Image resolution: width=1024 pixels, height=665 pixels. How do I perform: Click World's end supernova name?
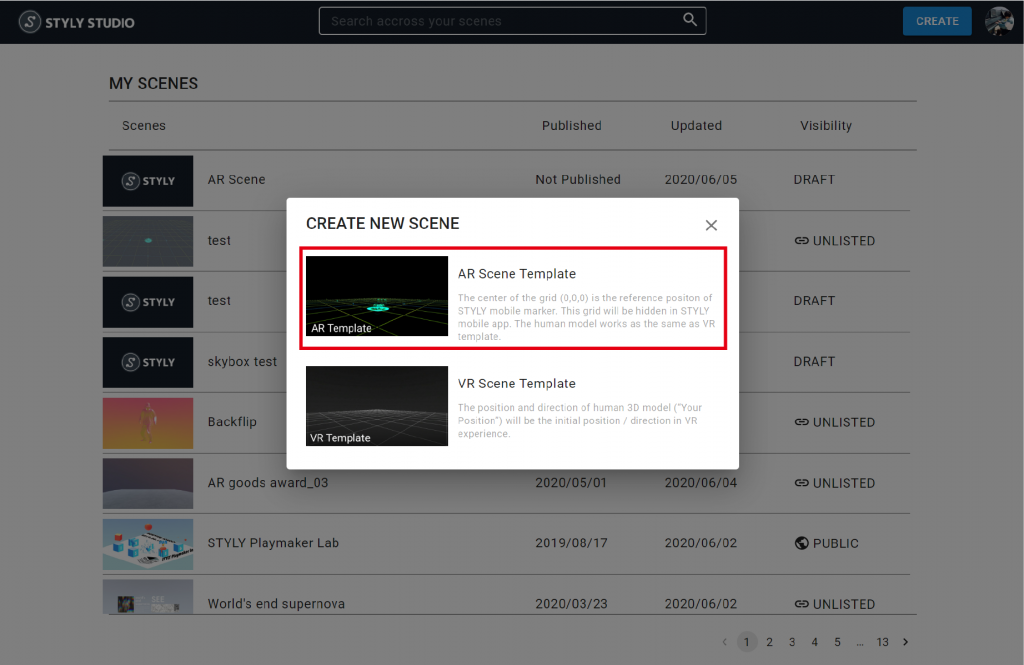click(x=276, y=604)
